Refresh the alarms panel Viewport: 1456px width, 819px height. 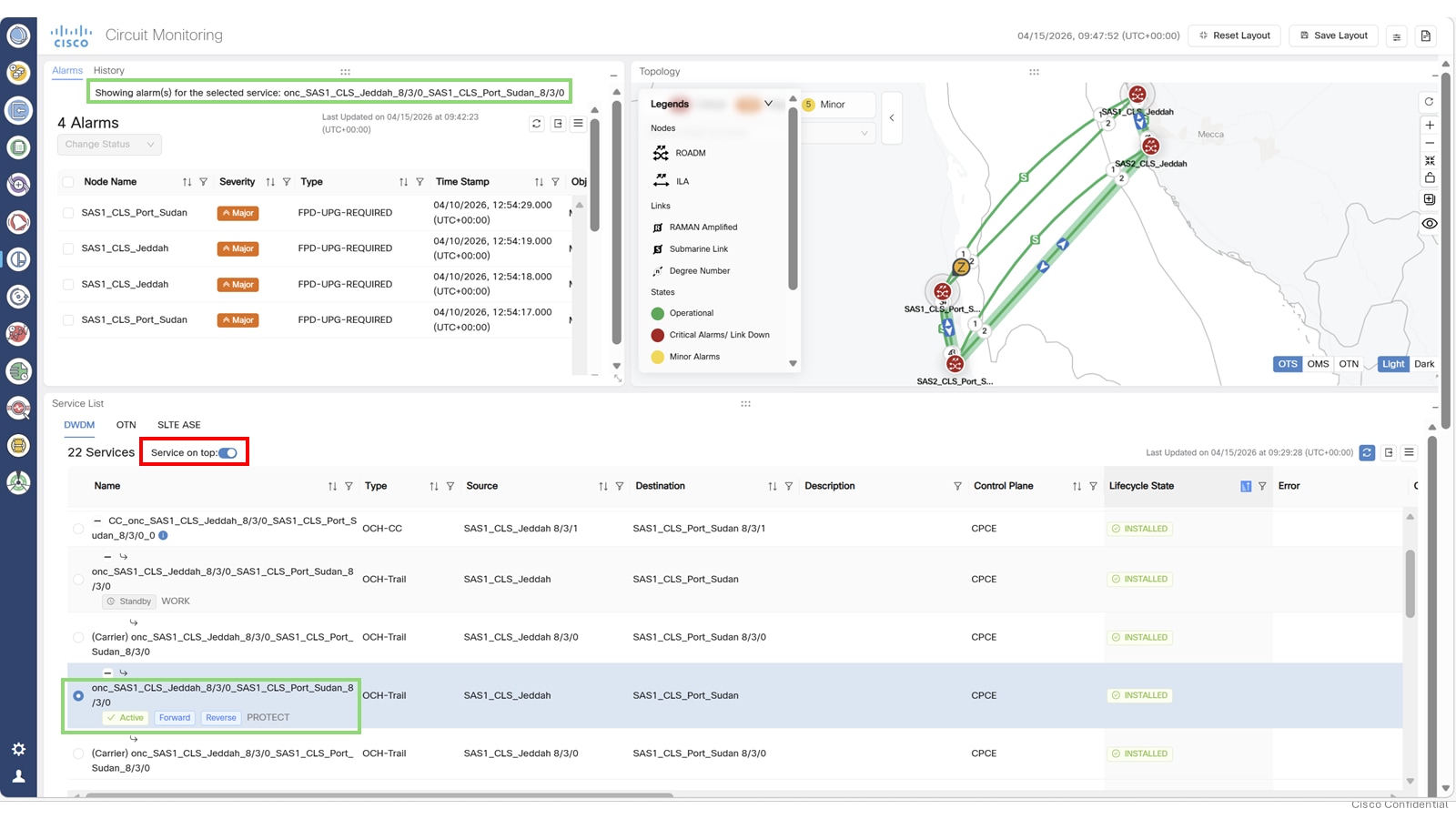tap(536, 124)
